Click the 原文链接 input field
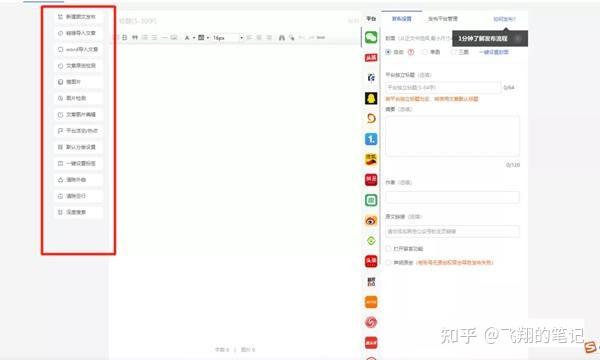 tap(452, 231)
